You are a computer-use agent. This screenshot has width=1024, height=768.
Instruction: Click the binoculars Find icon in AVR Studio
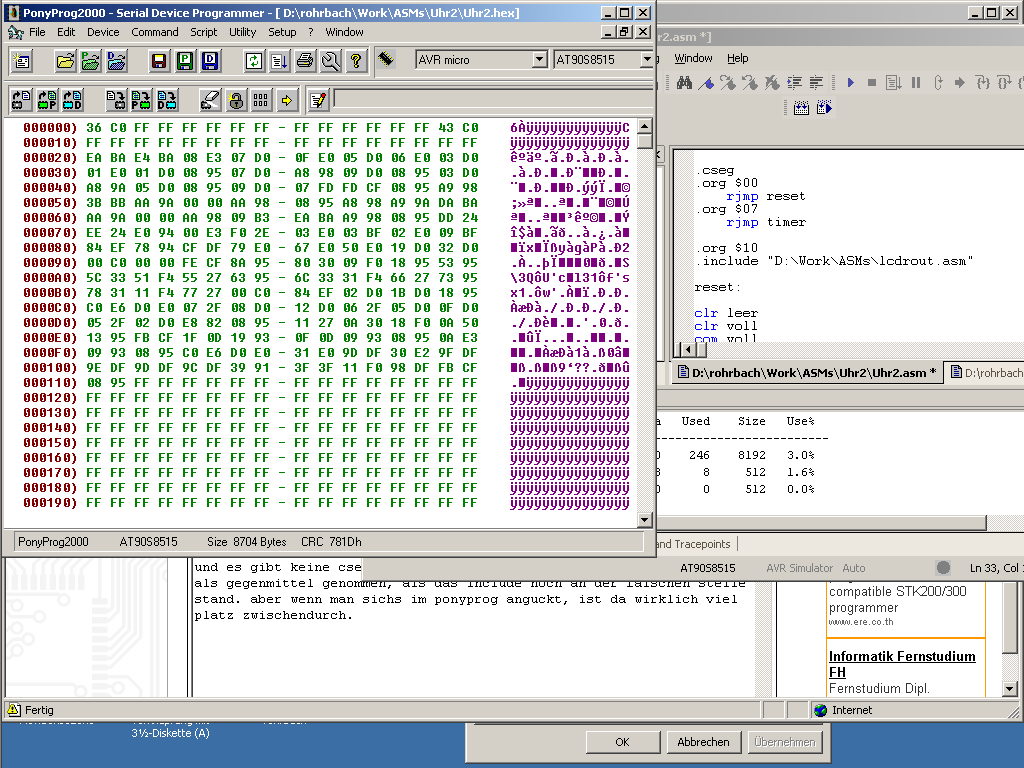coord(684,83)
